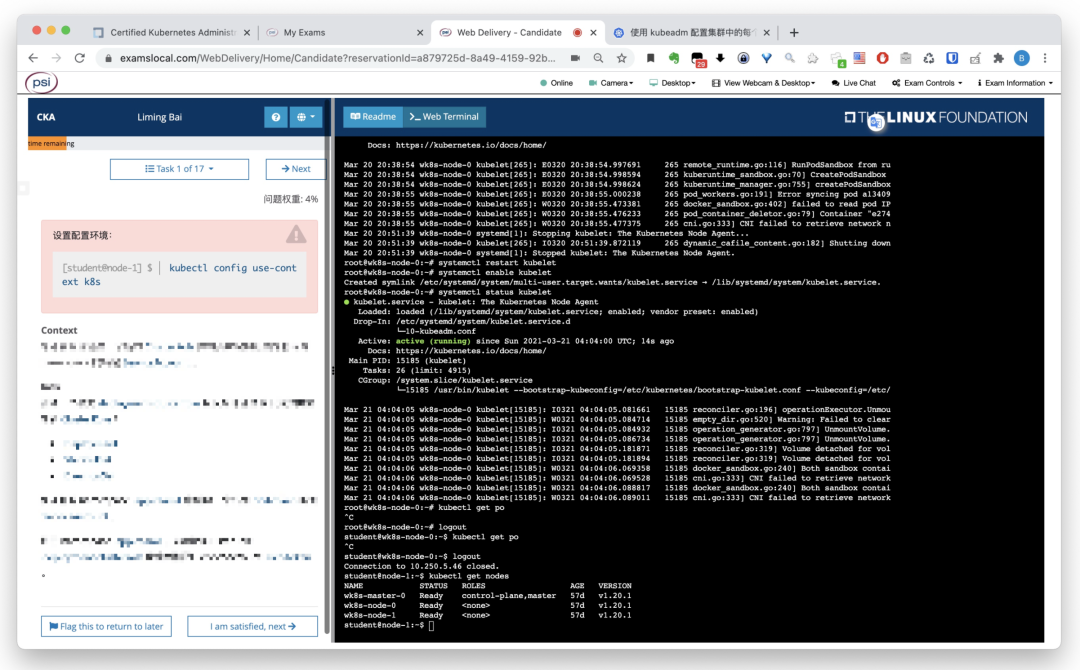
Task: Close the My Exams tab
Action: point(420,32)
